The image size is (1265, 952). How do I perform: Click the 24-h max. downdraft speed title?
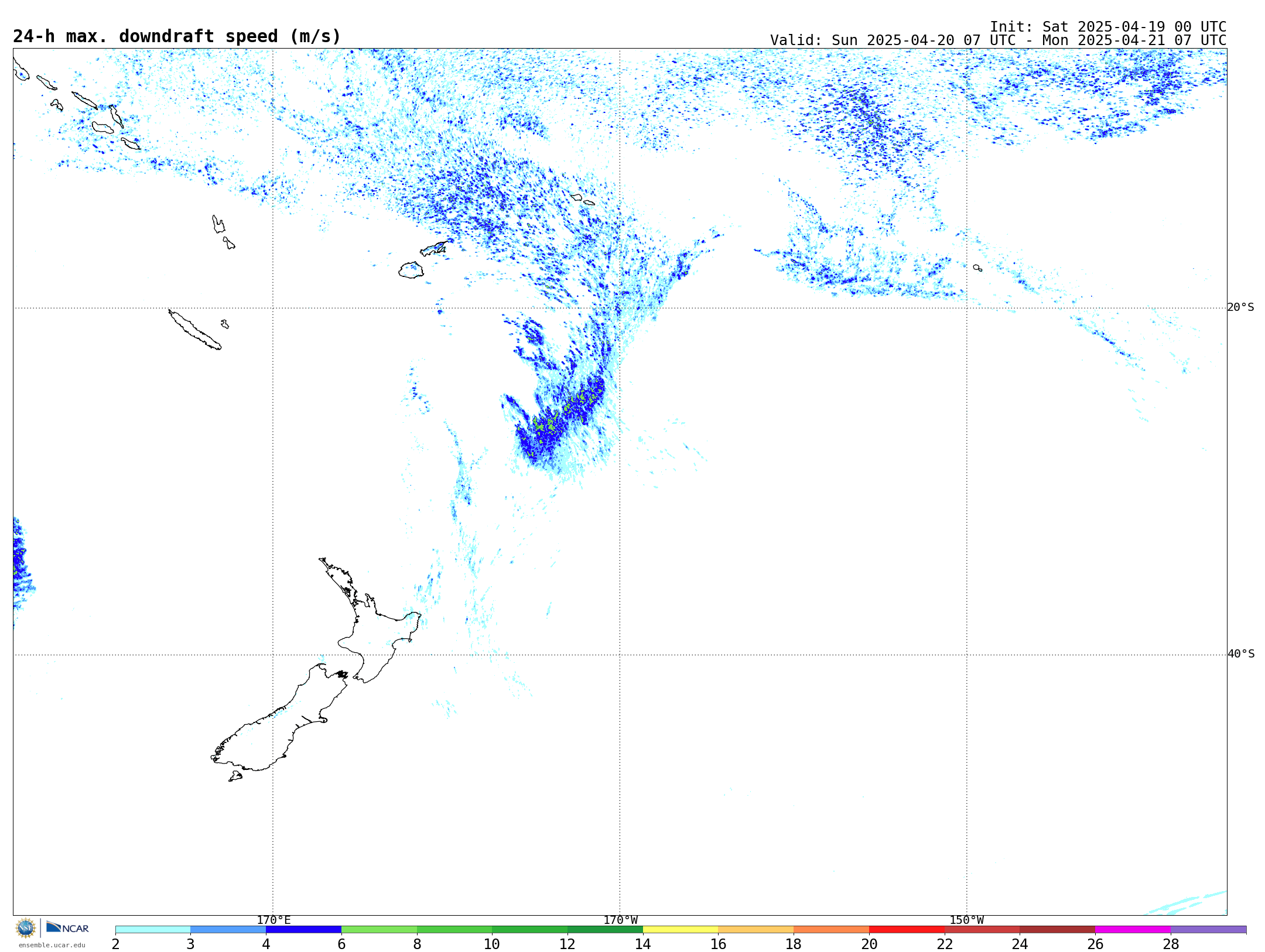(177, 36)
